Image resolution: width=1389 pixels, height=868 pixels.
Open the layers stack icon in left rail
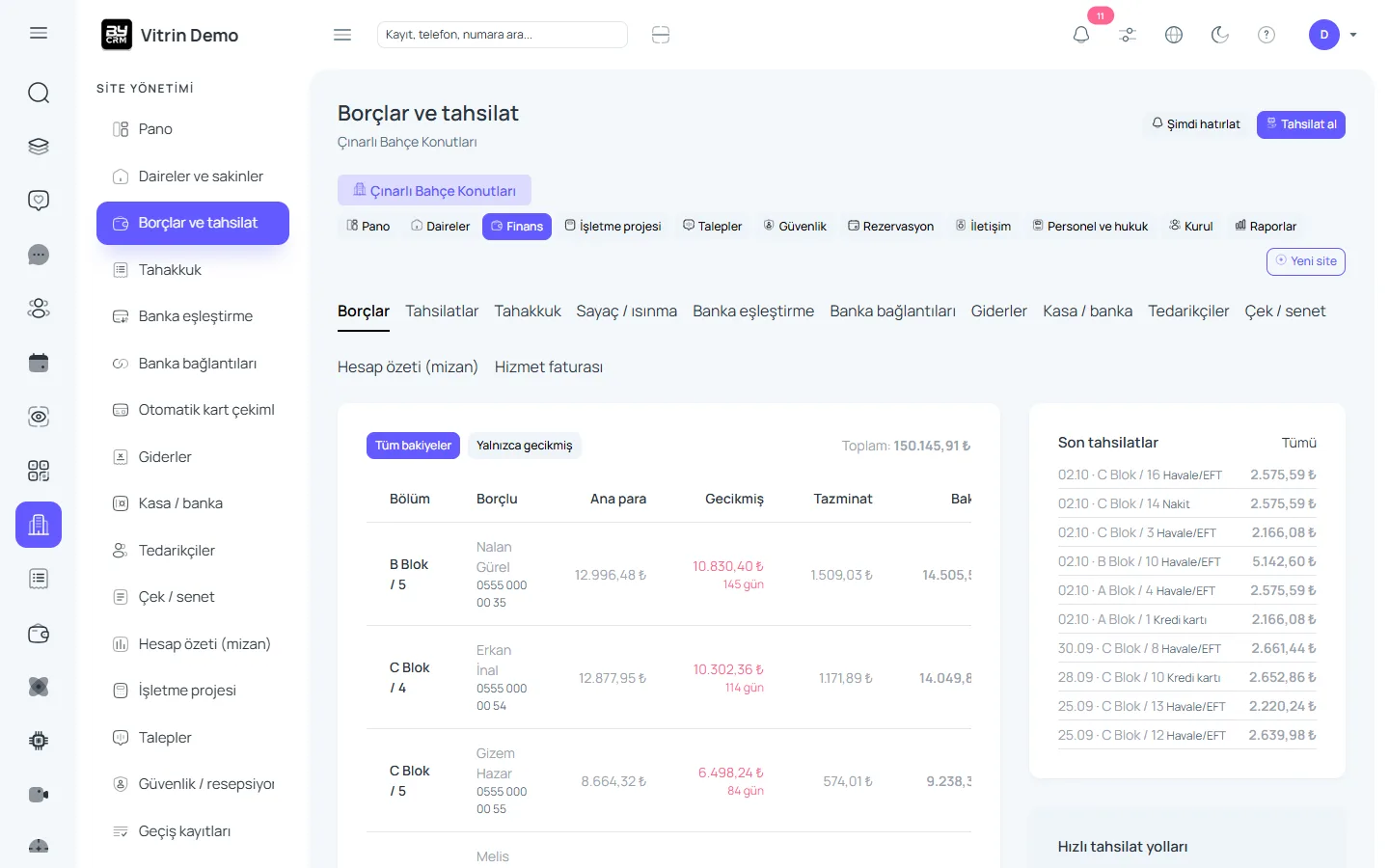click(39, 147)
